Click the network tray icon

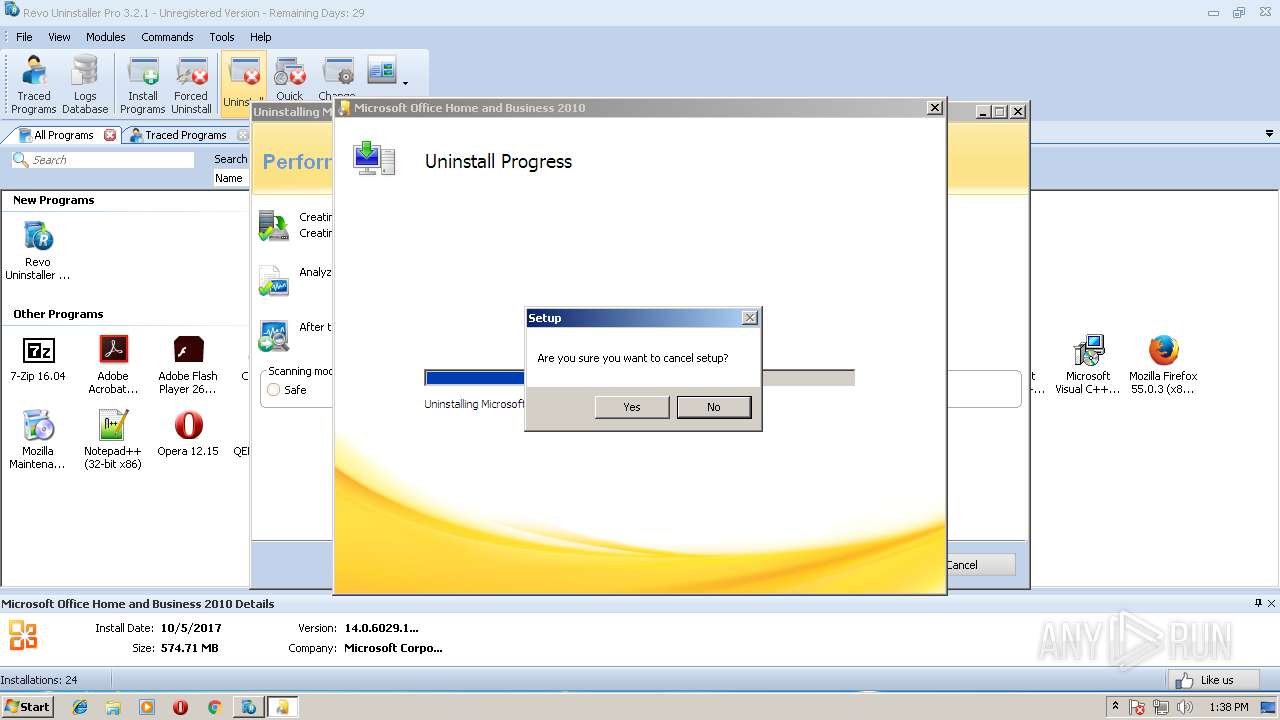1161,707
